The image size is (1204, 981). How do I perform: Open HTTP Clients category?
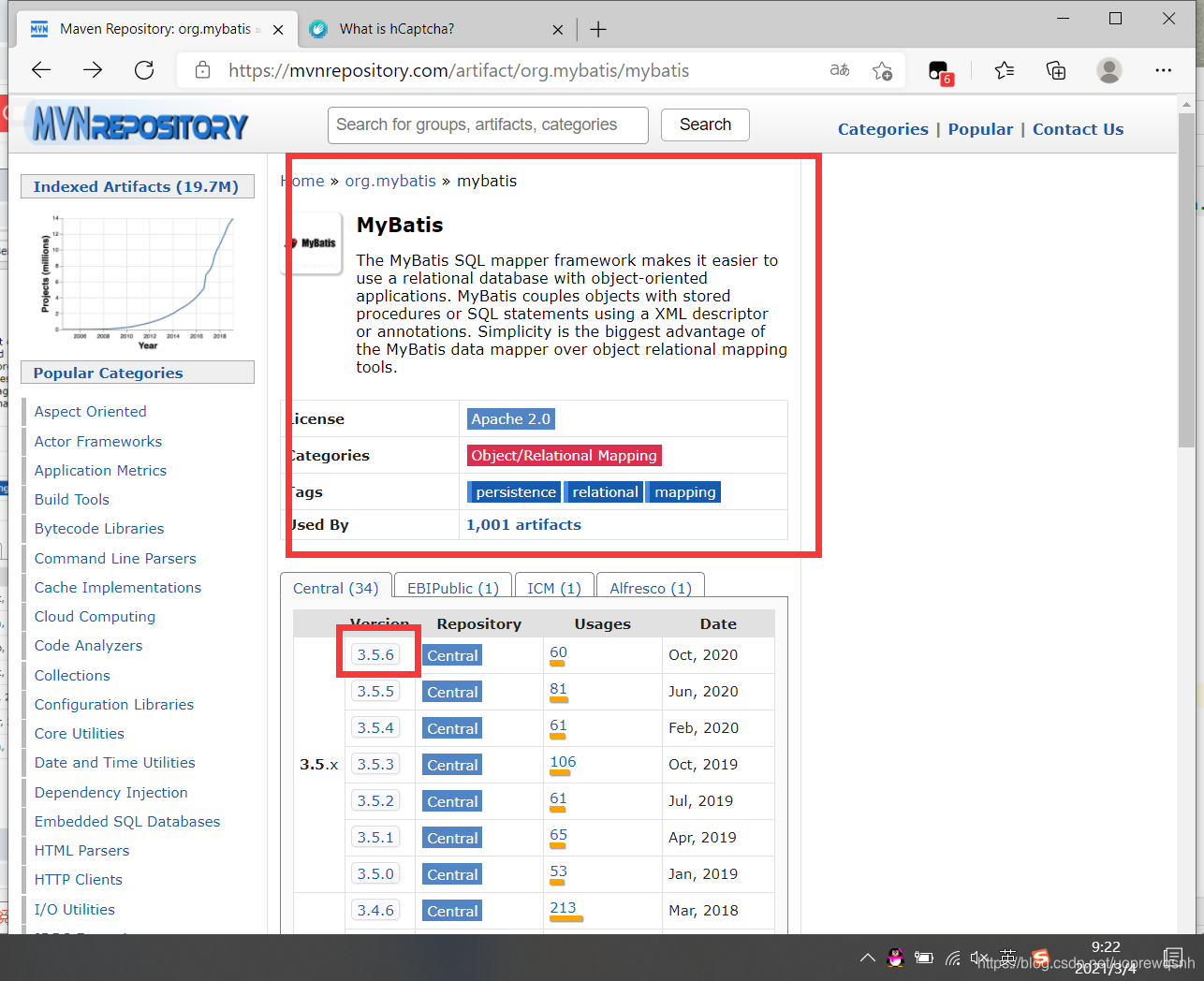[x=79, y=880]
